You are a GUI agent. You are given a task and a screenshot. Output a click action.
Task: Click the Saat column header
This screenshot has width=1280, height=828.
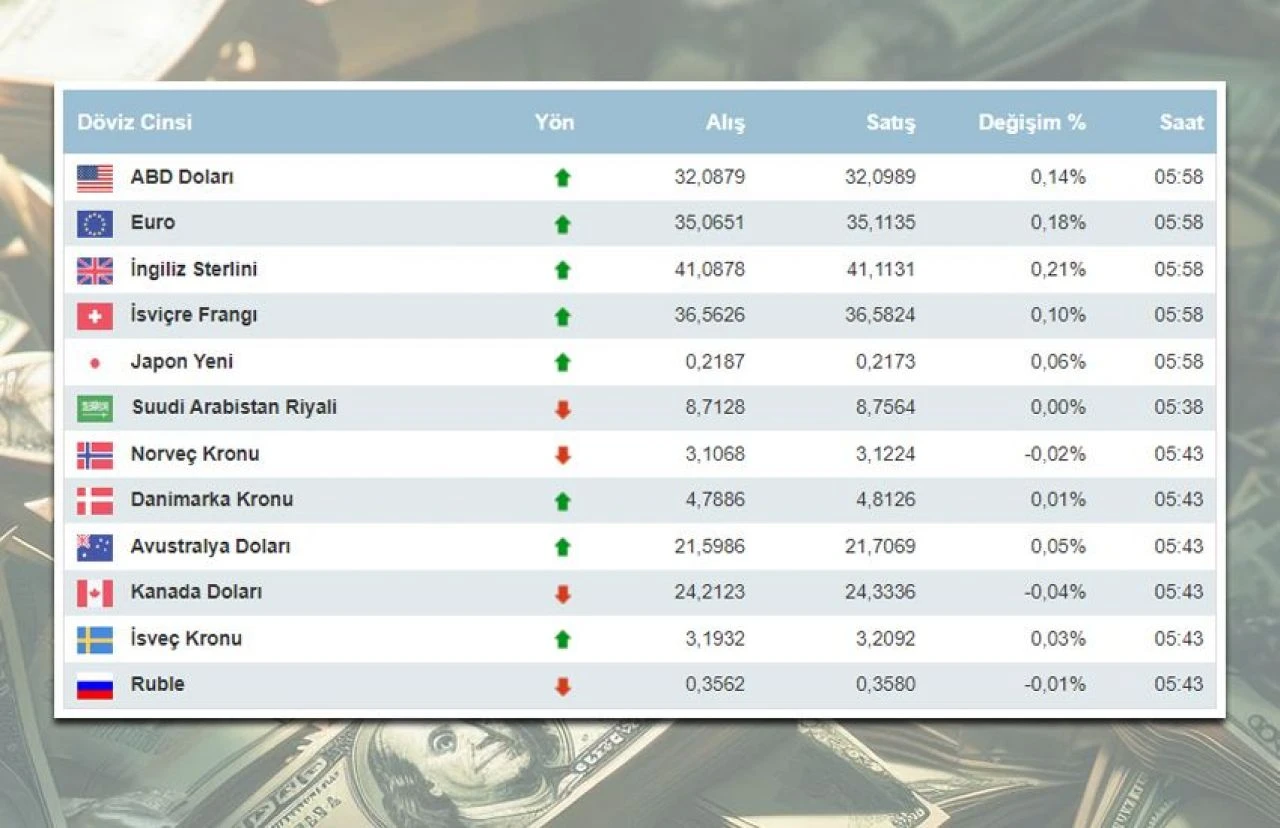1180,123
